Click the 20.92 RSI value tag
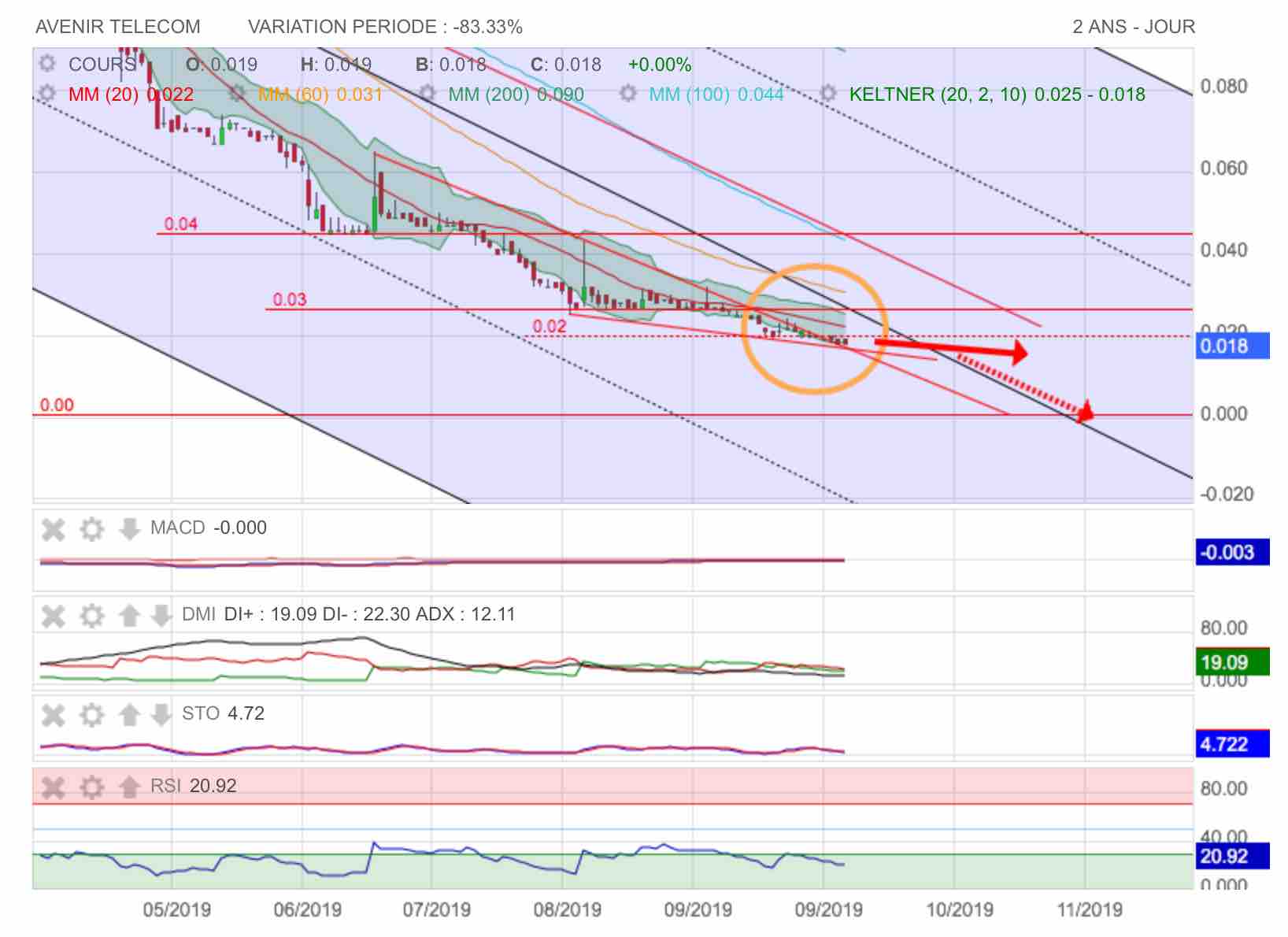1288x937 pixels. pos(1233,857)
